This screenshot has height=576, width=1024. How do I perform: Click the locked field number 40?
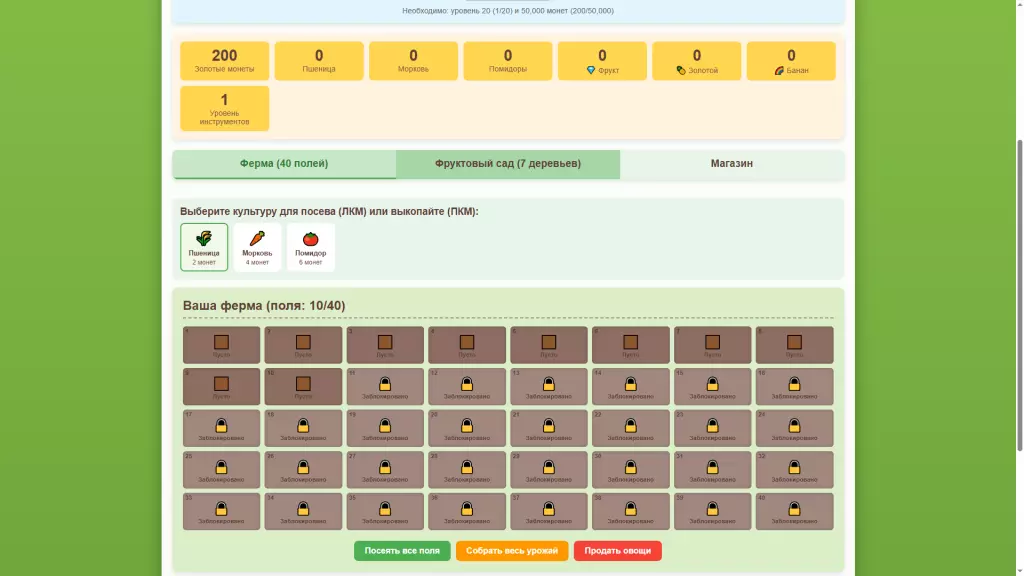tap(794, 511)
